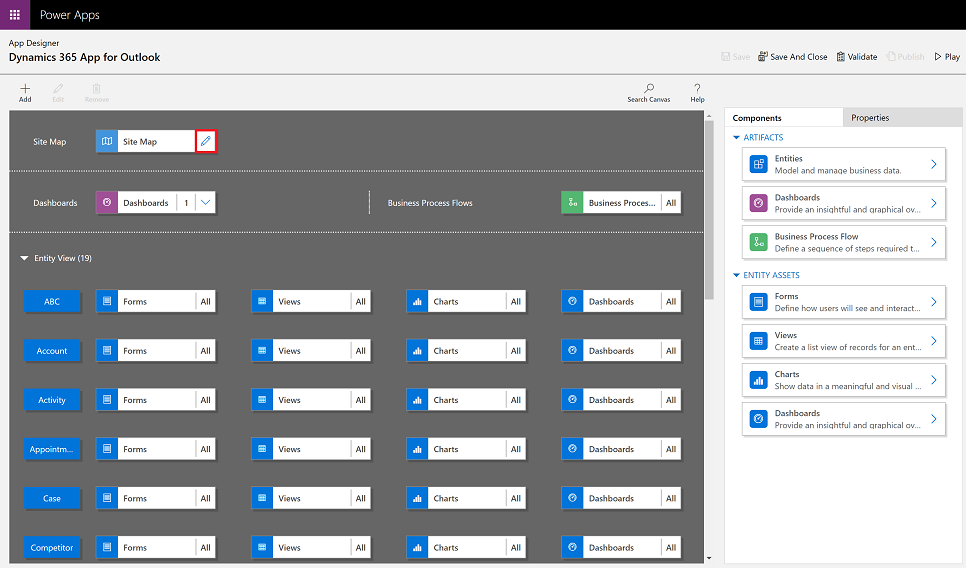The image size is (966, 568).
Task: Click the Forms icon in ABC row
Action: click(x=107, y=301)
